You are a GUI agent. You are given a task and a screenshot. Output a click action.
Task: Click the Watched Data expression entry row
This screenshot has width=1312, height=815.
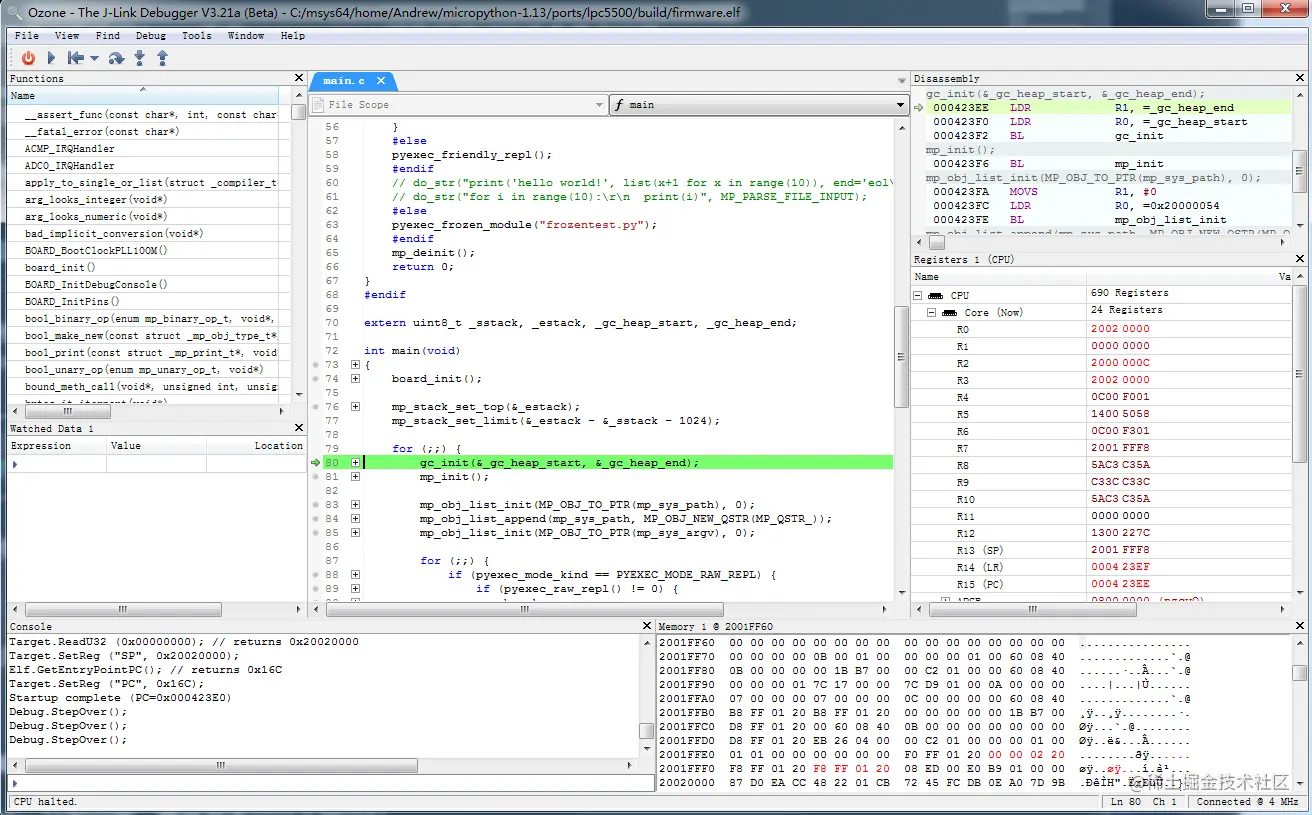58,464
